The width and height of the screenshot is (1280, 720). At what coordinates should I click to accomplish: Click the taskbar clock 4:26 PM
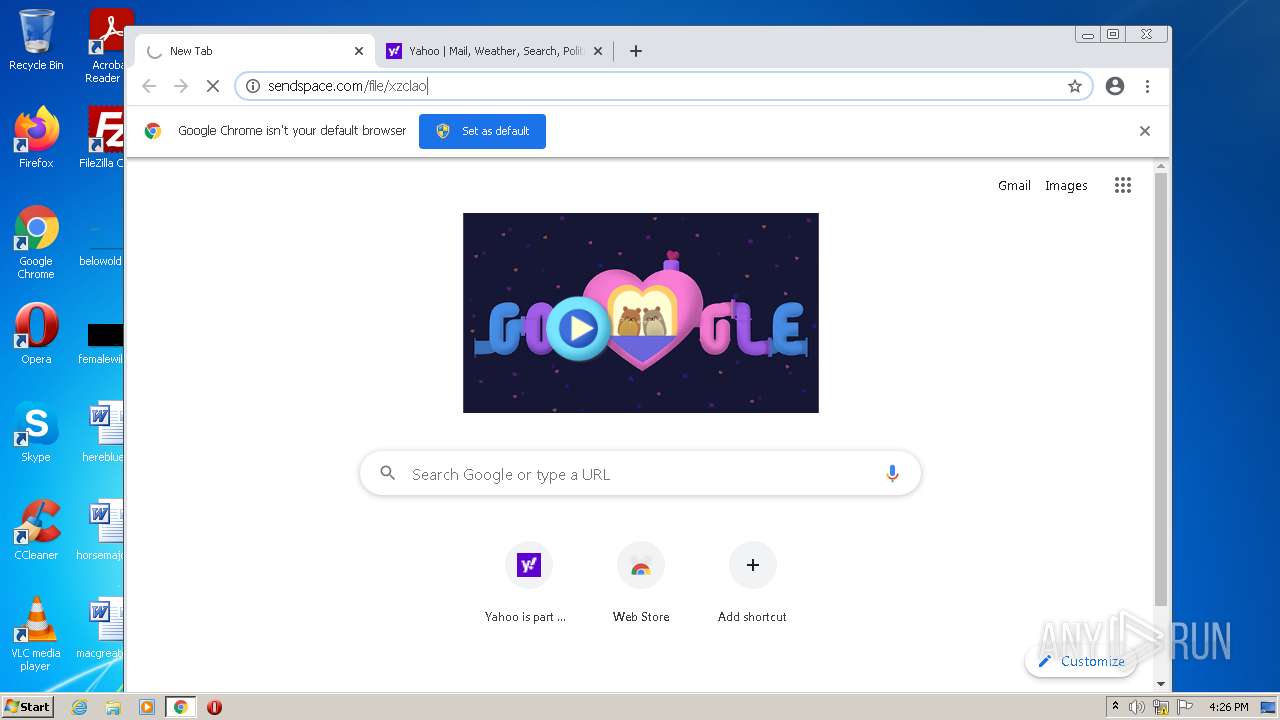pos(1228,707)
